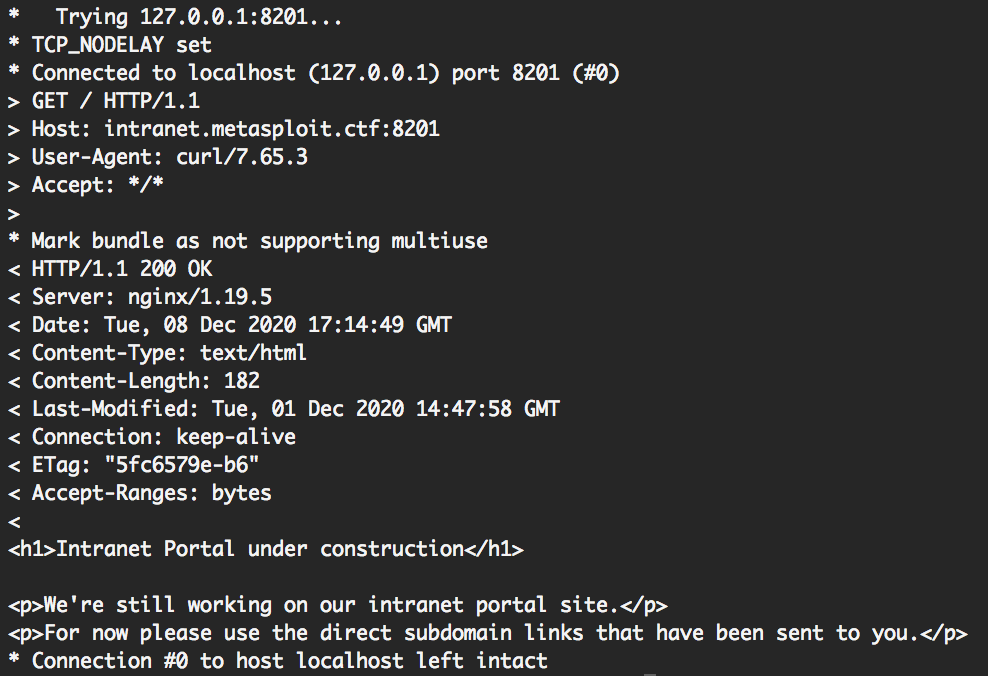Click the Accept: */* header line
The height and width of the screenshot is (676, 988).
pyautogui.click(x=97, y=185)
